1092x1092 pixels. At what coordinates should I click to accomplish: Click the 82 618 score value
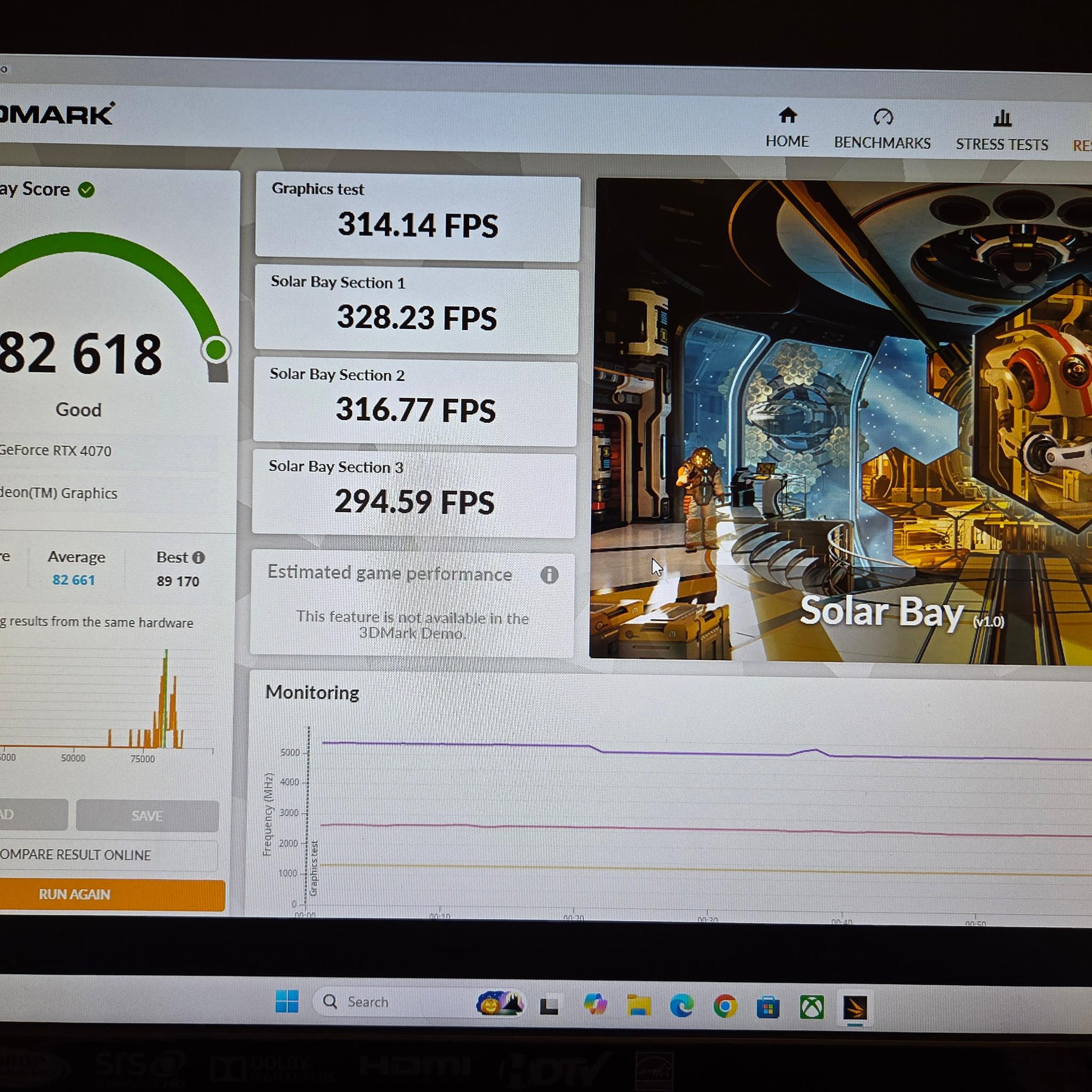[81, 355]
